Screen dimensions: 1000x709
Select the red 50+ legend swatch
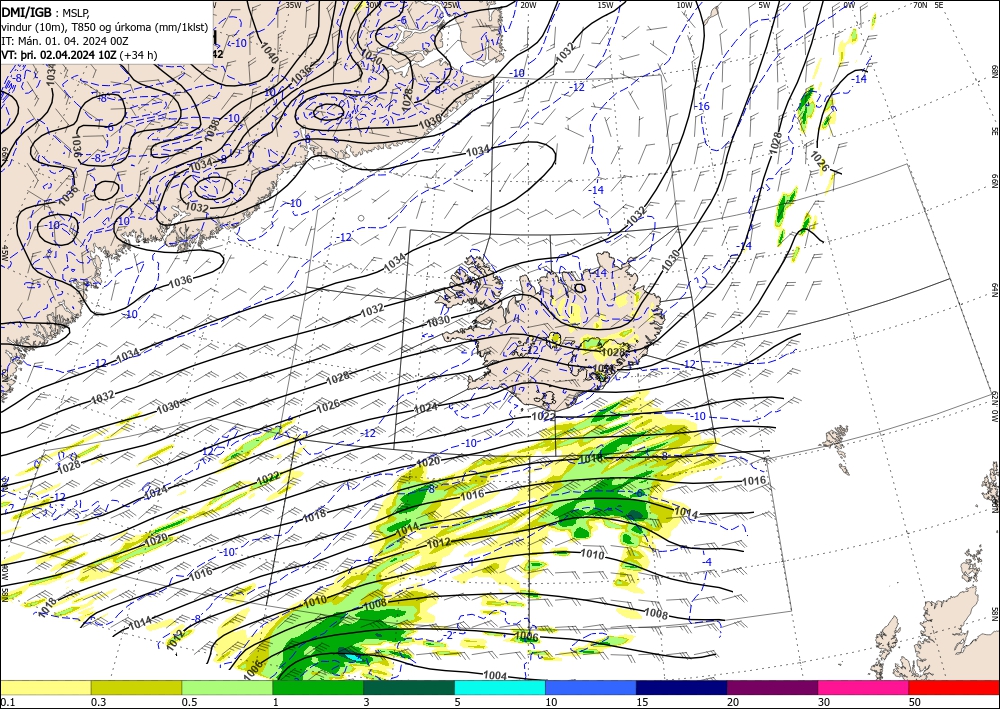pyautogui.click(x=954, y=687)
